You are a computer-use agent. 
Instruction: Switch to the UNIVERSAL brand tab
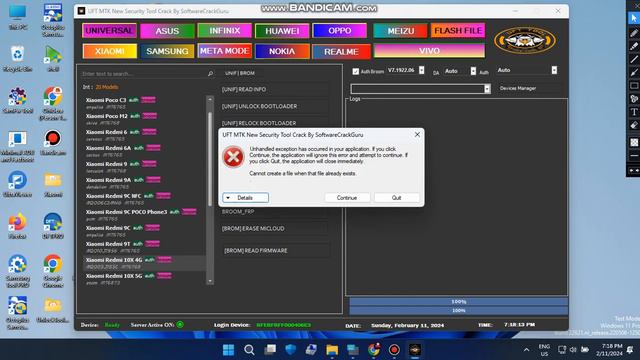(x=109, y=31)
